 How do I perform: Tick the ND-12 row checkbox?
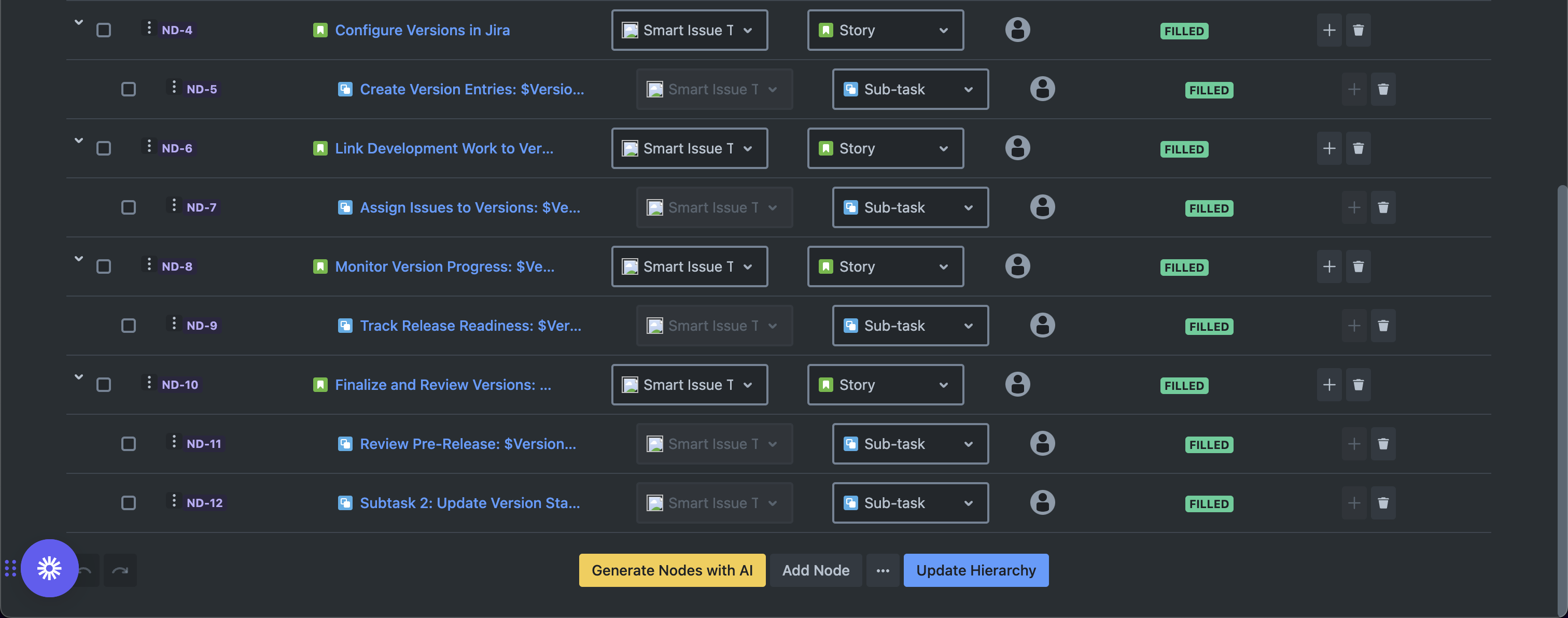(129, 503)
